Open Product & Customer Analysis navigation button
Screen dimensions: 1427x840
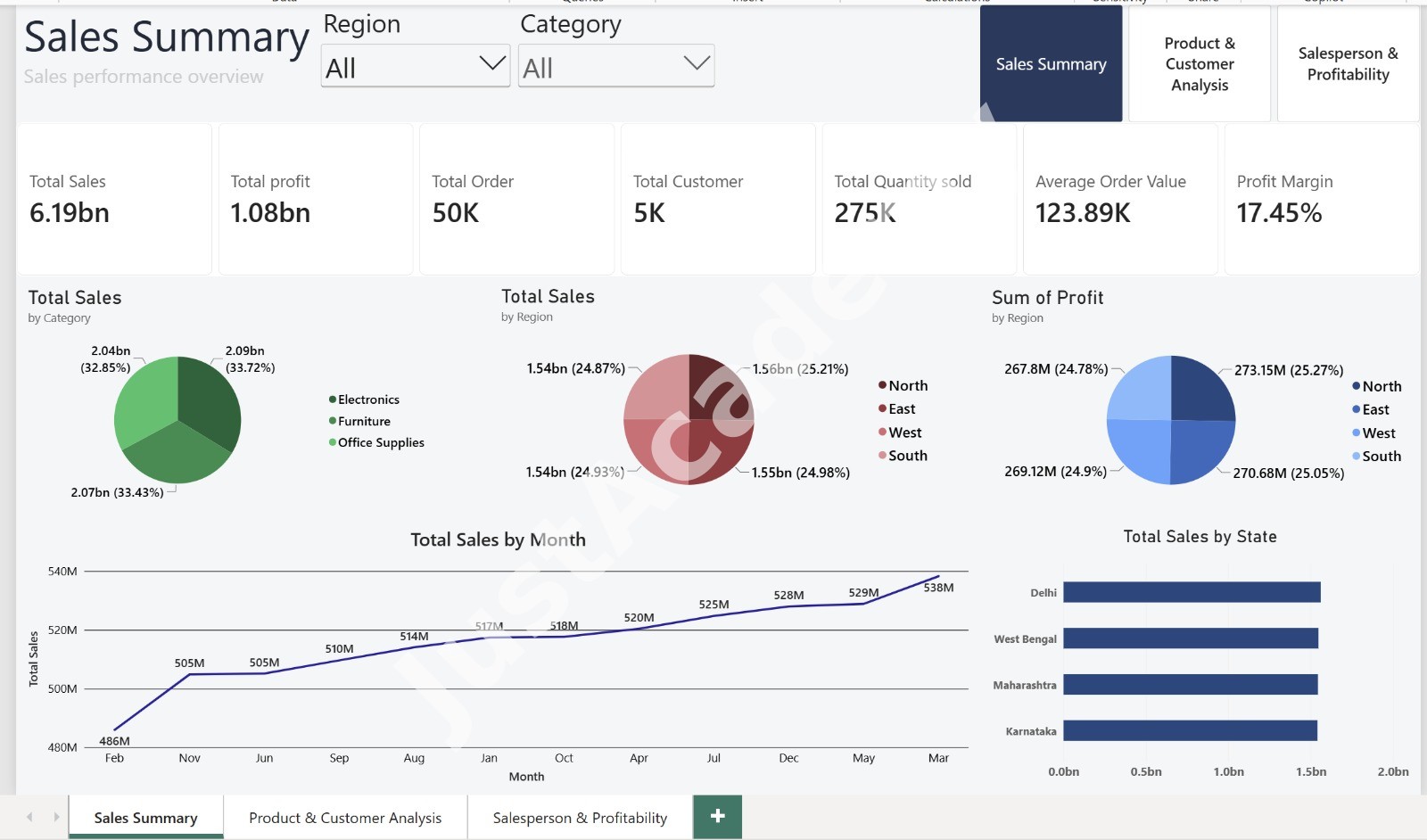(1200, 64)
